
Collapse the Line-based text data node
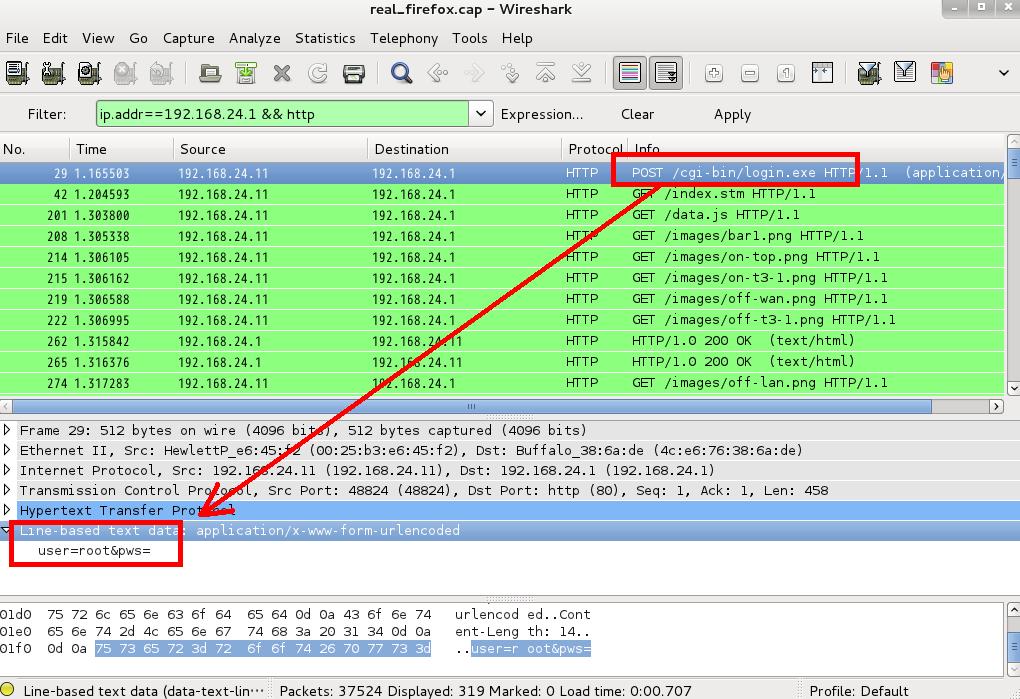pos(6,531)
